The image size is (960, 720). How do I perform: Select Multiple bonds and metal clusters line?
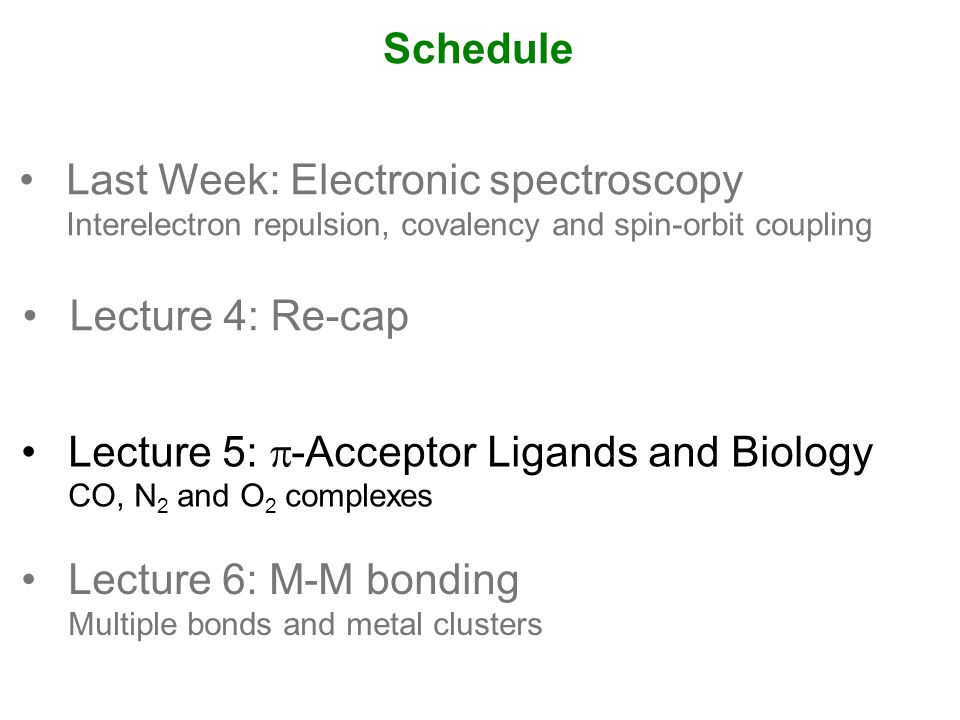click(x=306, y=624)
